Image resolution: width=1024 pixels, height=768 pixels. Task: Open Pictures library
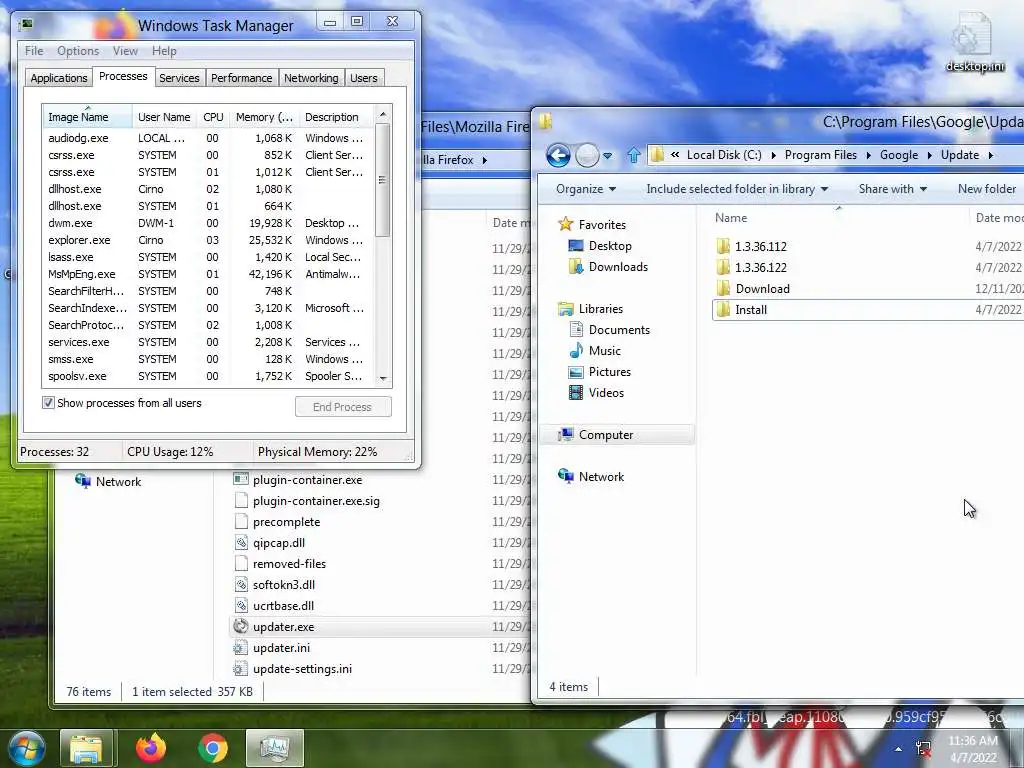pos(609,372)
